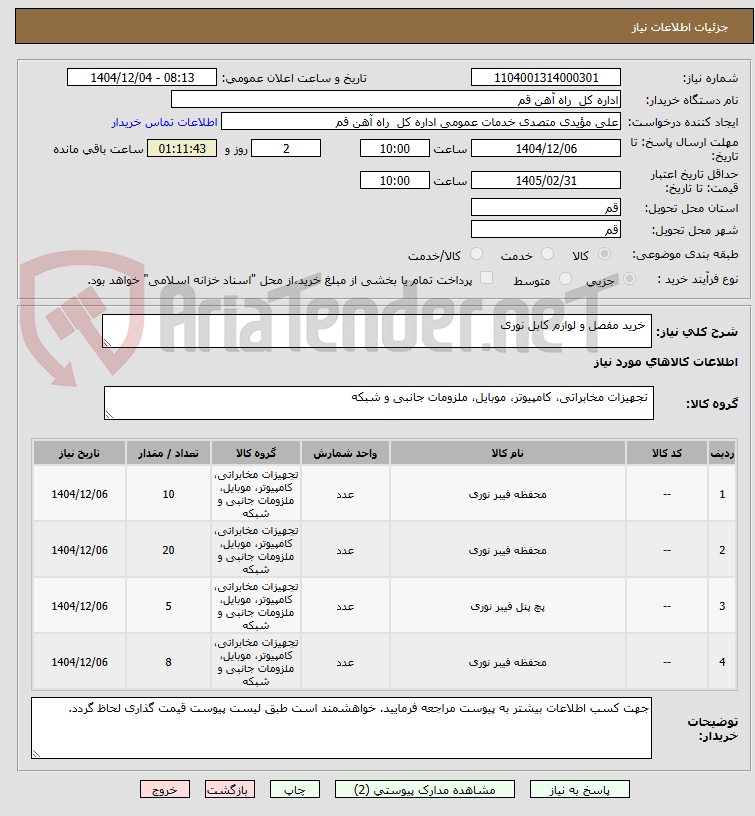Viewport: 755px width, 816px height.
Task: Click the buyer notes textarea
Action: [x=341, y=728]
